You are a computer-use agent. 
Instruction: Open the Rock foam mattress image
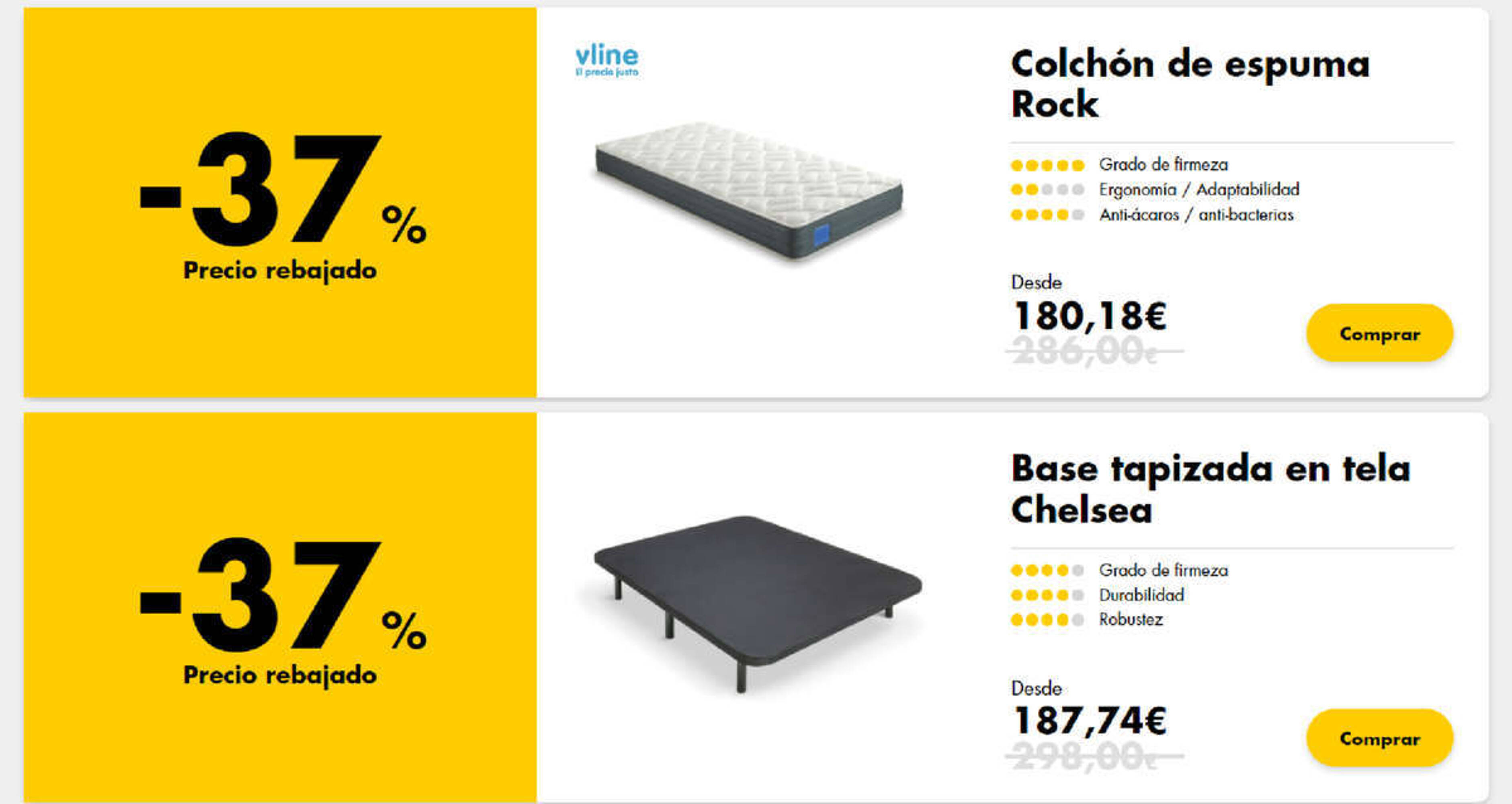coord(748,190)
